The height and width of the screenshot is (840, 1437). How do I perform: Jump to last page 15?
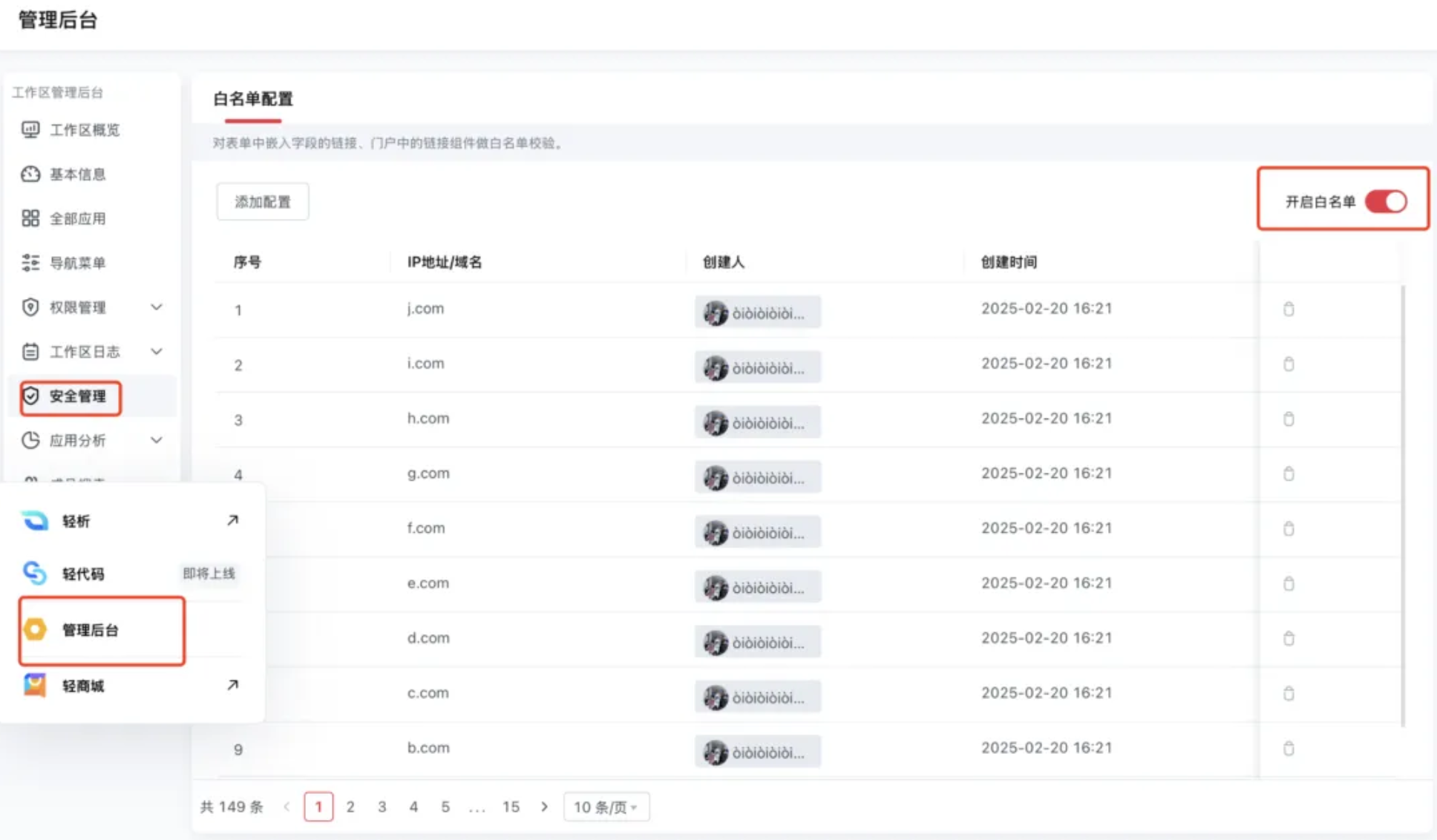pyautogui.click(x=511, y=807)
